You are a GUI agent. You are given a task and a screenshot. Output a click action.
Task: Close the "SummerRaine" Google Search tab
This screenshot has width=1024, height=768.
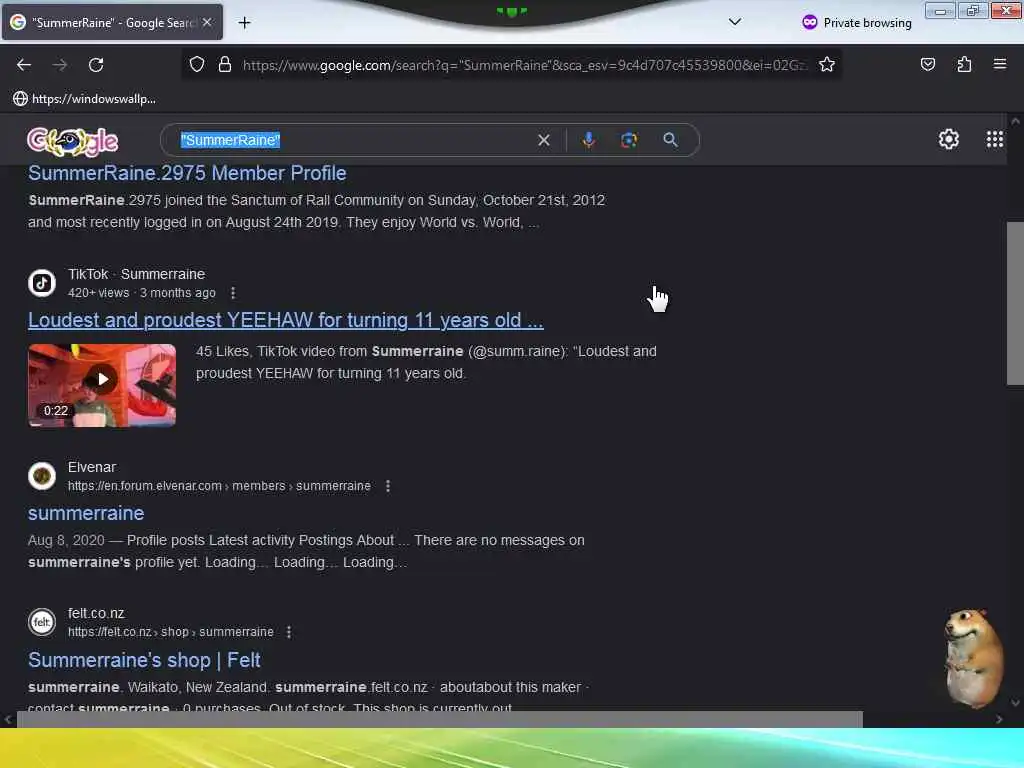tap(207, 22)
